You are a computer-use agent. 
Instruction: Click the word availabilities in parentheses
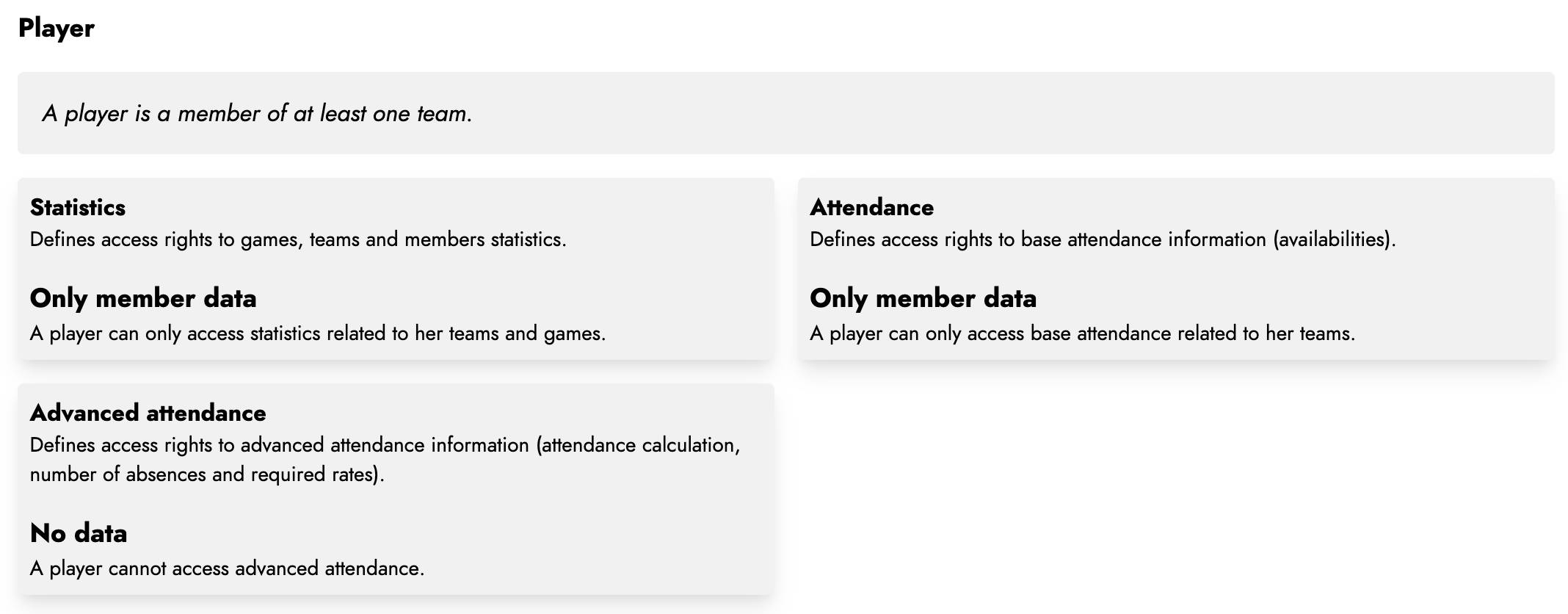(1332, 239)
